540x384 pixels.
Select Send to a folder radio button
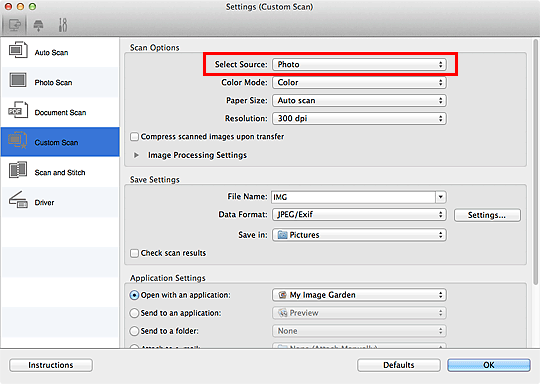[134, 331]
